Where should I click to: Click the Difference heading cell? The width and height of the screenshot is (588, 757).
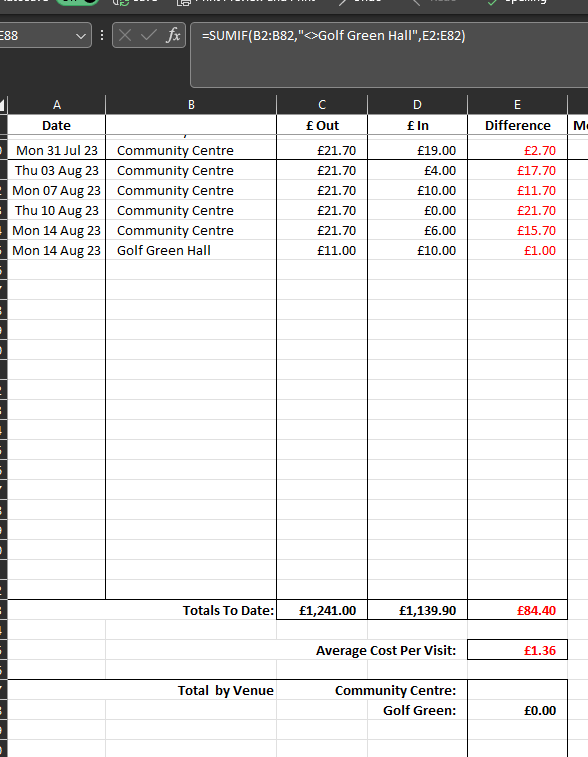[x=518, y=126]
